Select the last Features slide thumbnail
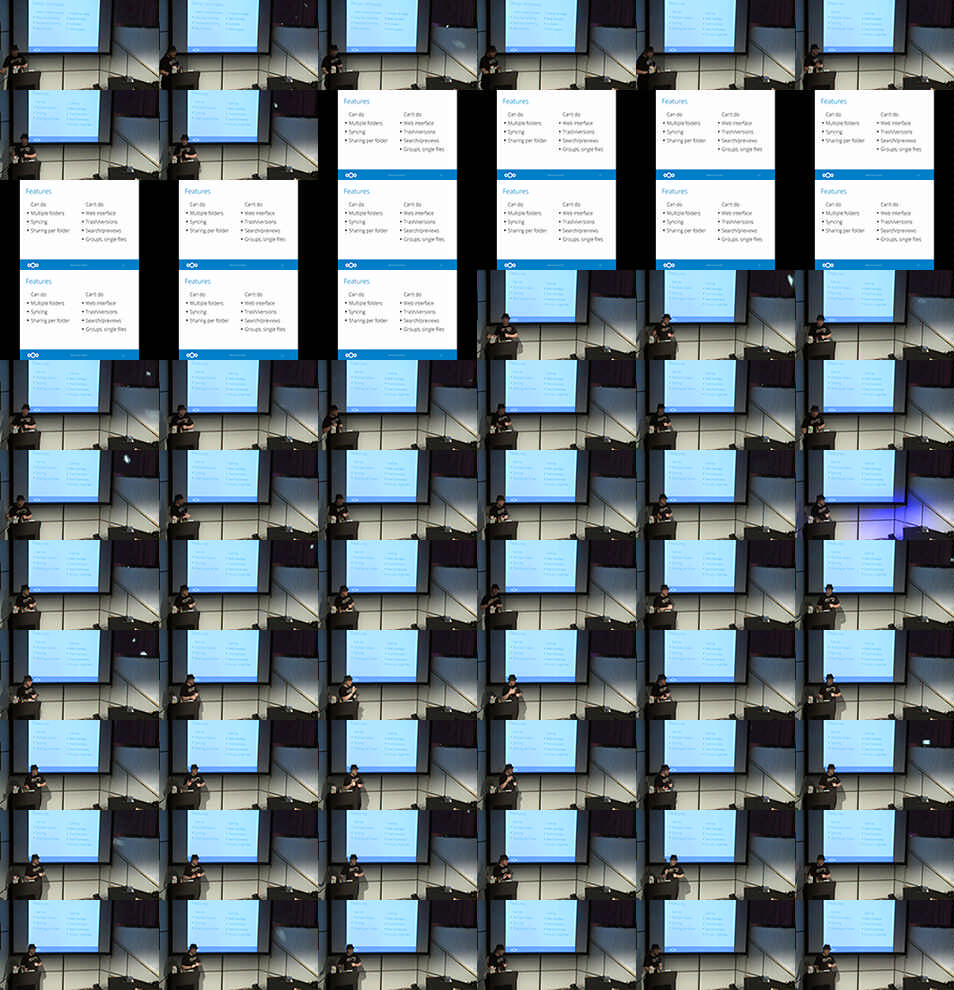Screen dimensions: 954x990 coord(397,315)
